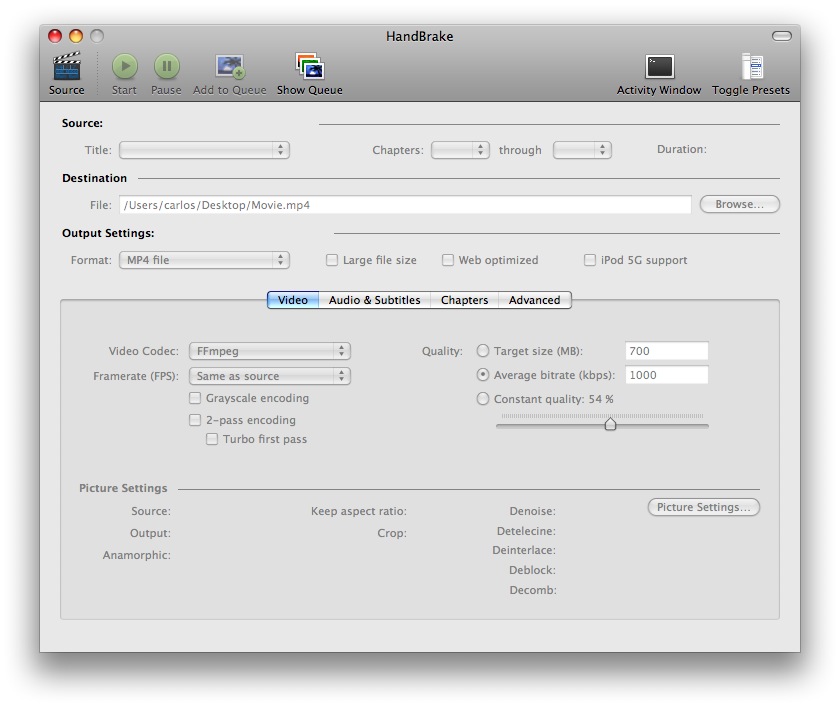Click the Pause toolbar icon
Image resolution: width=840 pixels, height=707 pixels.
[x=167, y=66]
